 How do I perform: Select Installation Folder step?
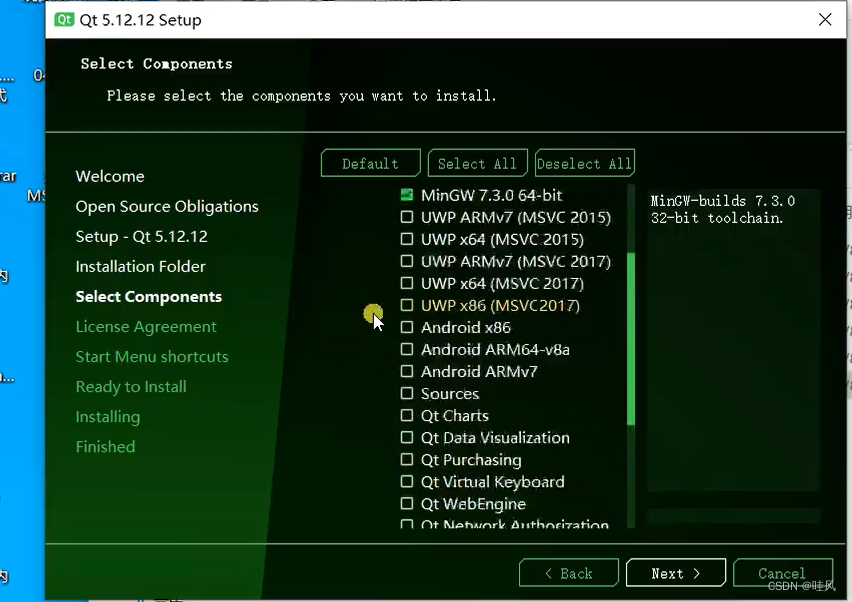[x=140, y=266]
